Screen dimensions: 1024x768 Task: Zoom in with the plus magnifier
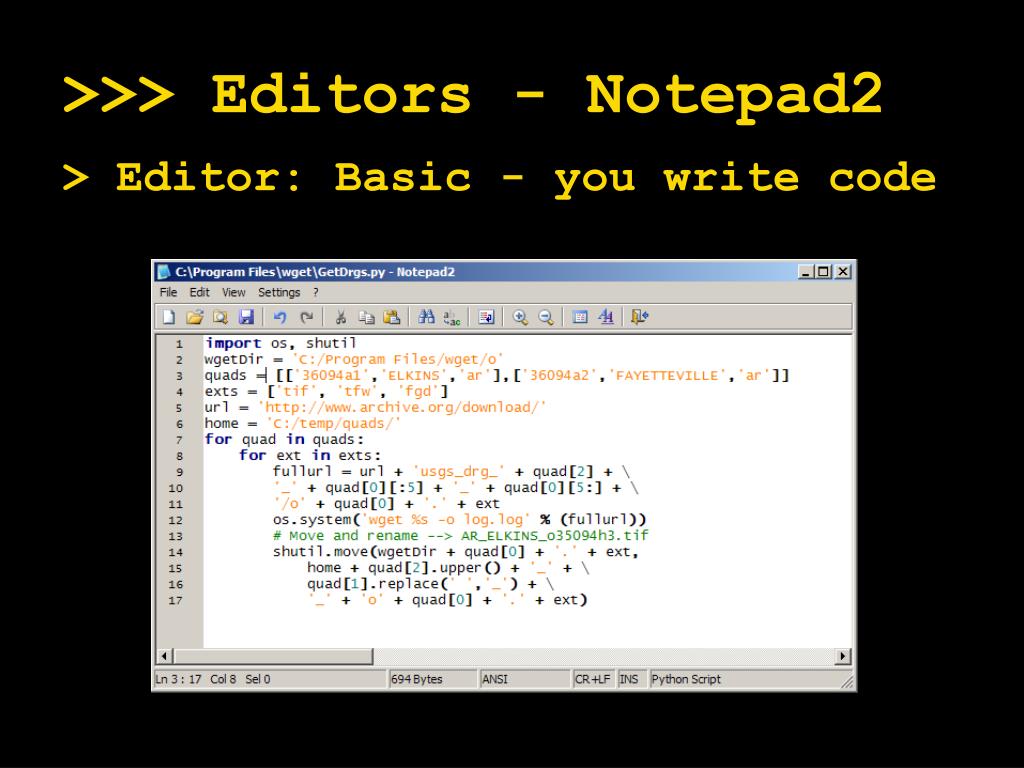(x=520, y=317)
